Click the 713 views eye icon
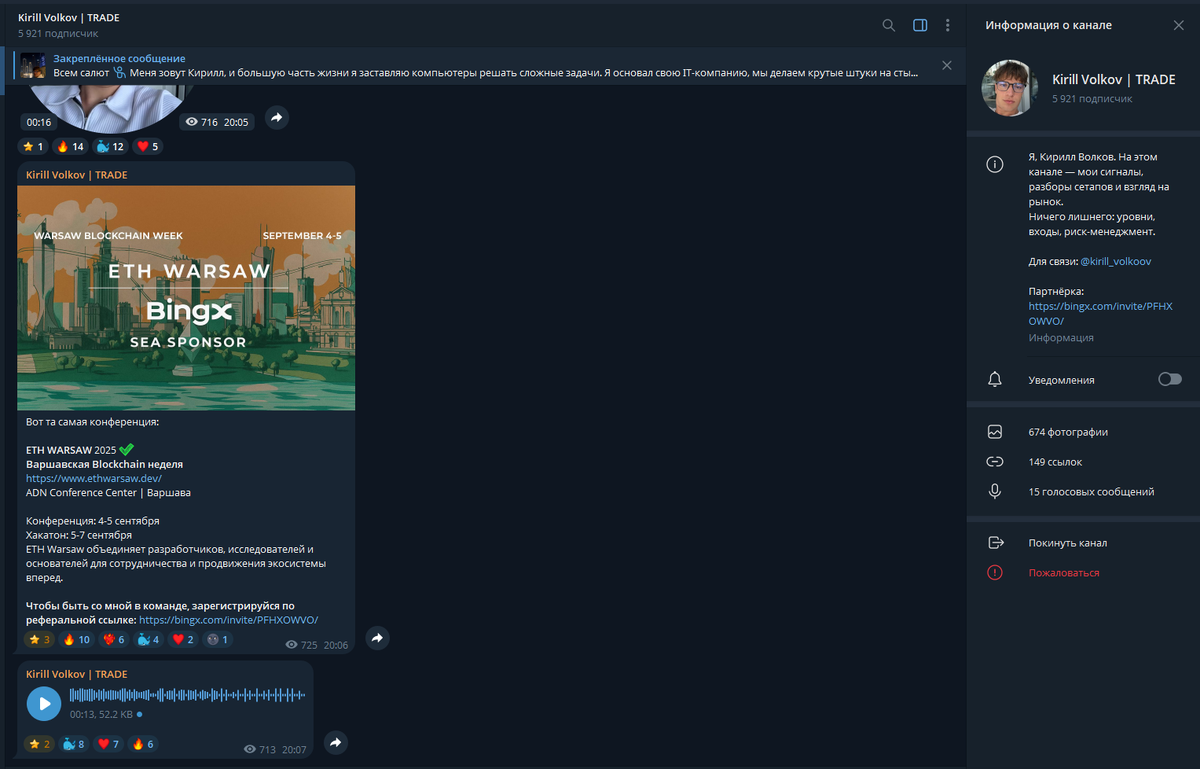1200x769 pixels. point(250,750)
